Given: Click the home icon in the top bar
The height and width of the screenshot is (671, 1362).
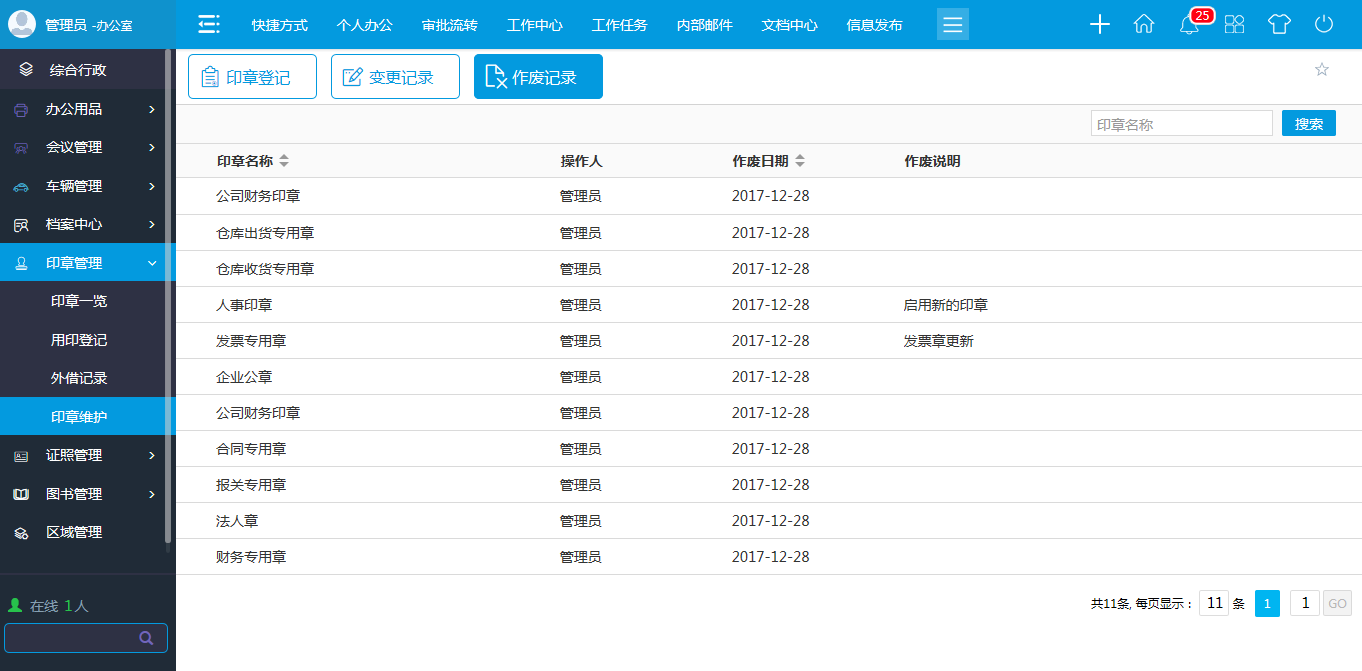Looking at the screenshot, I should coord(1144,24).
